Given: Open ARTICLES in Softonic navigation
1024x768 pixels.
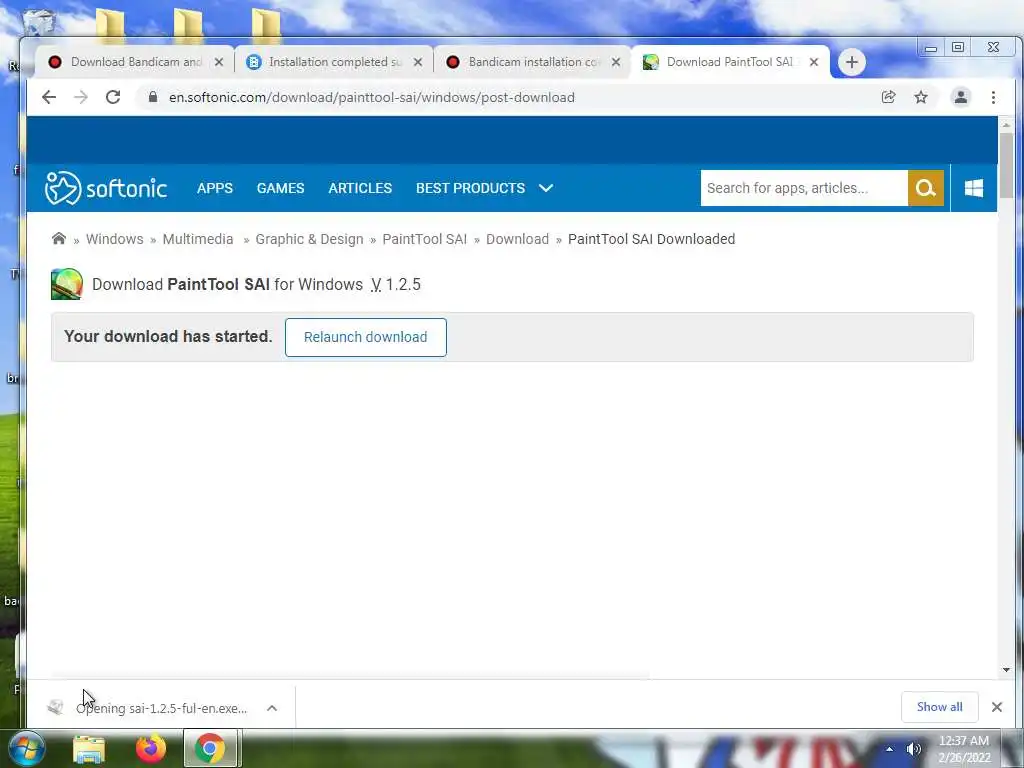Looking at the screenshot, I should pos(360,188).
